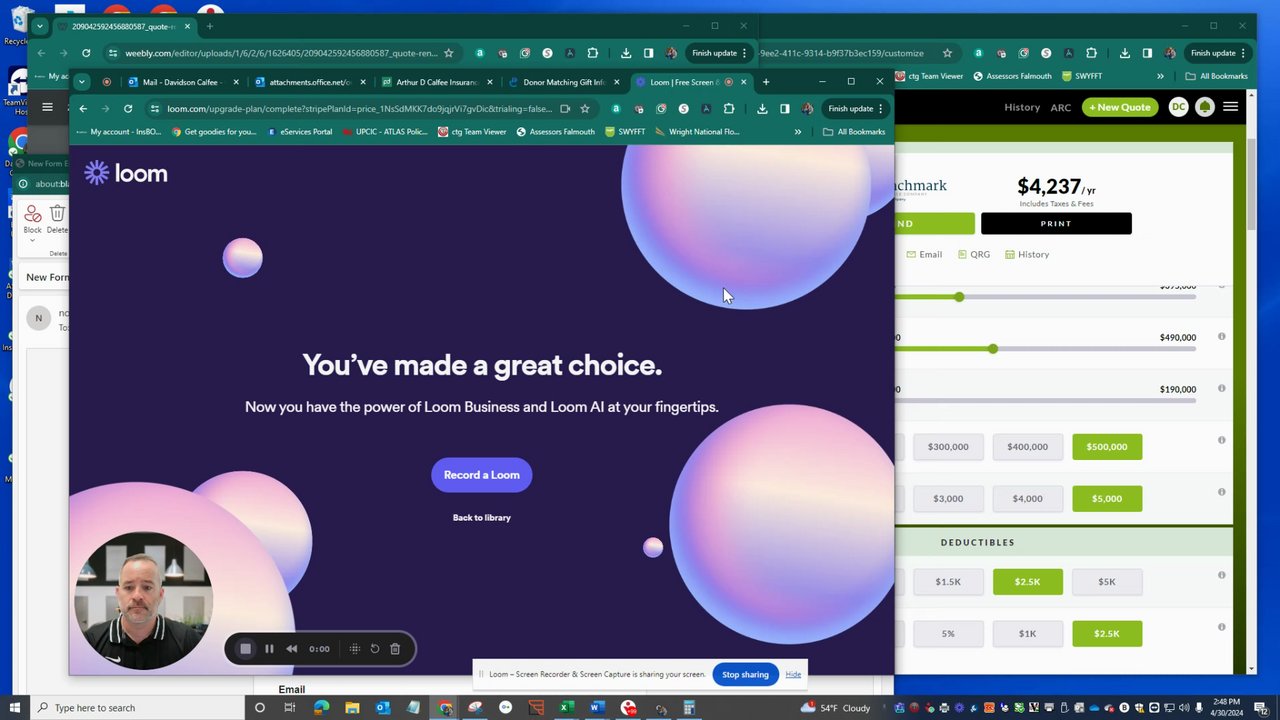The width and height of the screenshot is (1280, 720).
Task: Hide the Loom screen sharing banner
Action: [793, 674]
